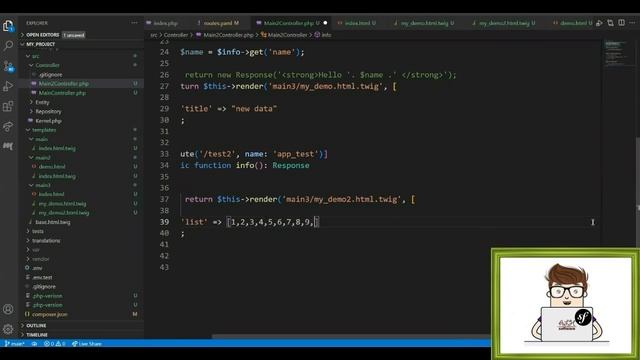Image resolution: width=640 pixels, height=360 pixels.
Task: Click the info method in breadcrumb
Action: point(327,35)
